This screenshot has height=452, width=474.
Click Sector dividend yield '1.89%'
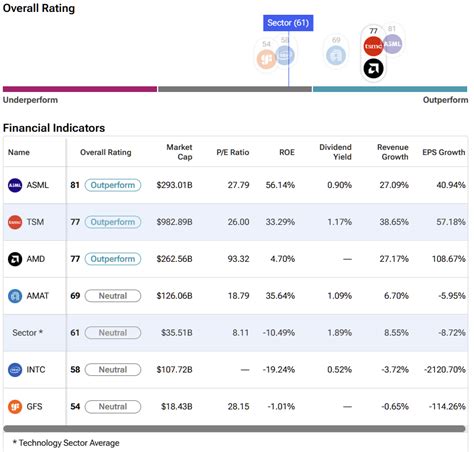[x=340, y=333]
